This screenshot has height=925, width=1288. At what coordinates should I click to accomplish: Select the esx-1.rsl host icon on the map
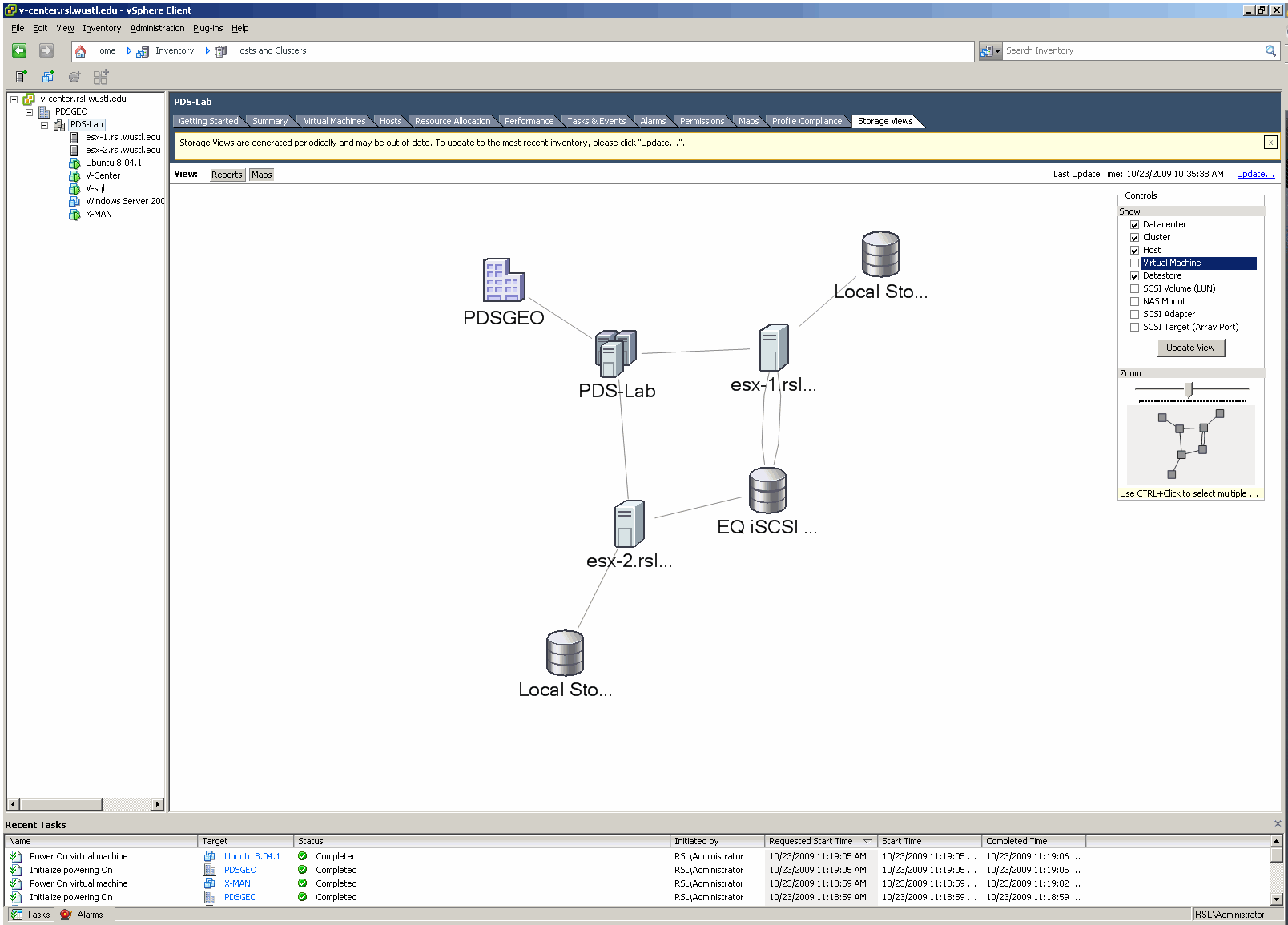coord(772,346)
